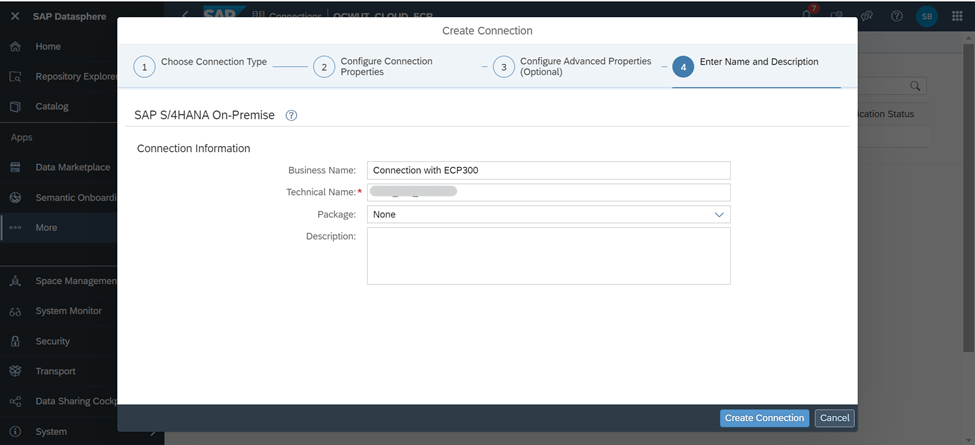Screen dimensions: 975x445
Task: Click the Create Connection button
Action: point(764,418)
